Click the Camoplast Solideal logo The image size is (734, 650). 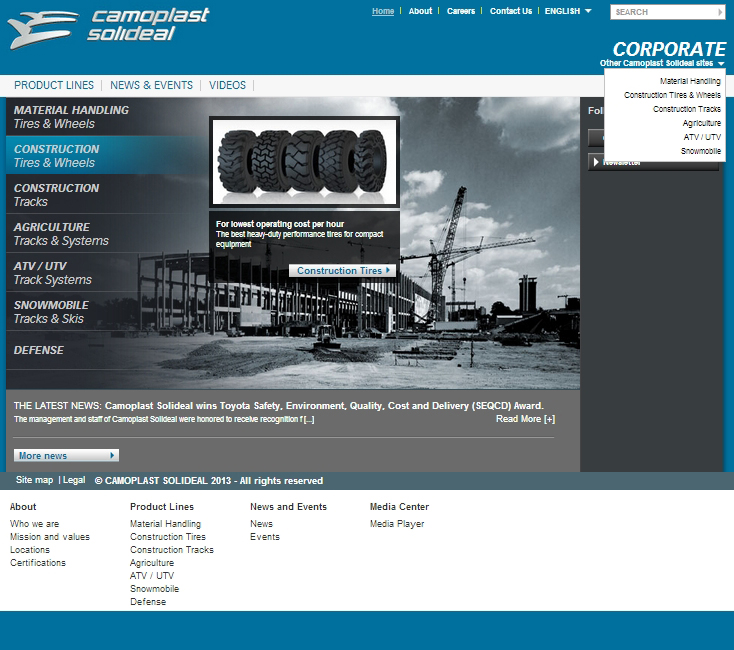(109, 28)
